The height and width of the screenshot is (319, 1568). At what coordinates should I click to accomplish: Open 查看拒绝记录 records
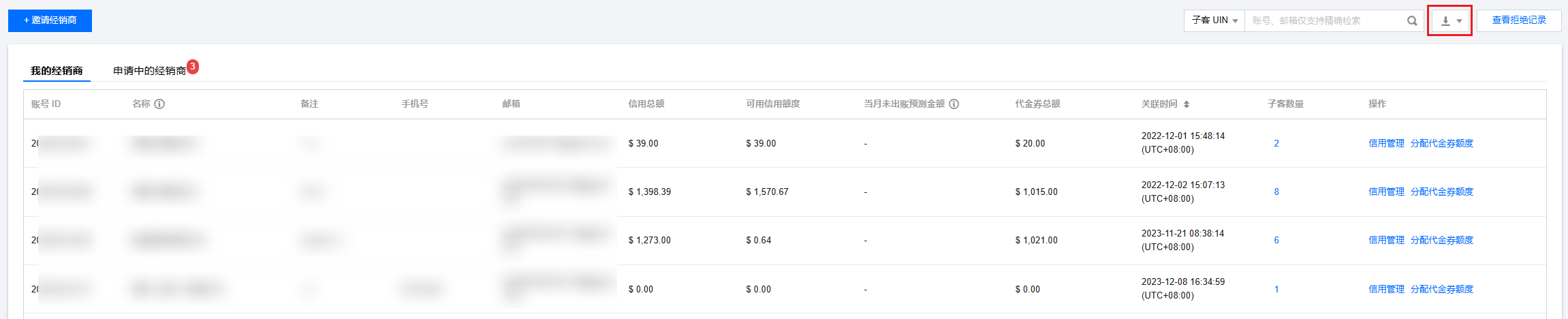[x=1519, y=20]
